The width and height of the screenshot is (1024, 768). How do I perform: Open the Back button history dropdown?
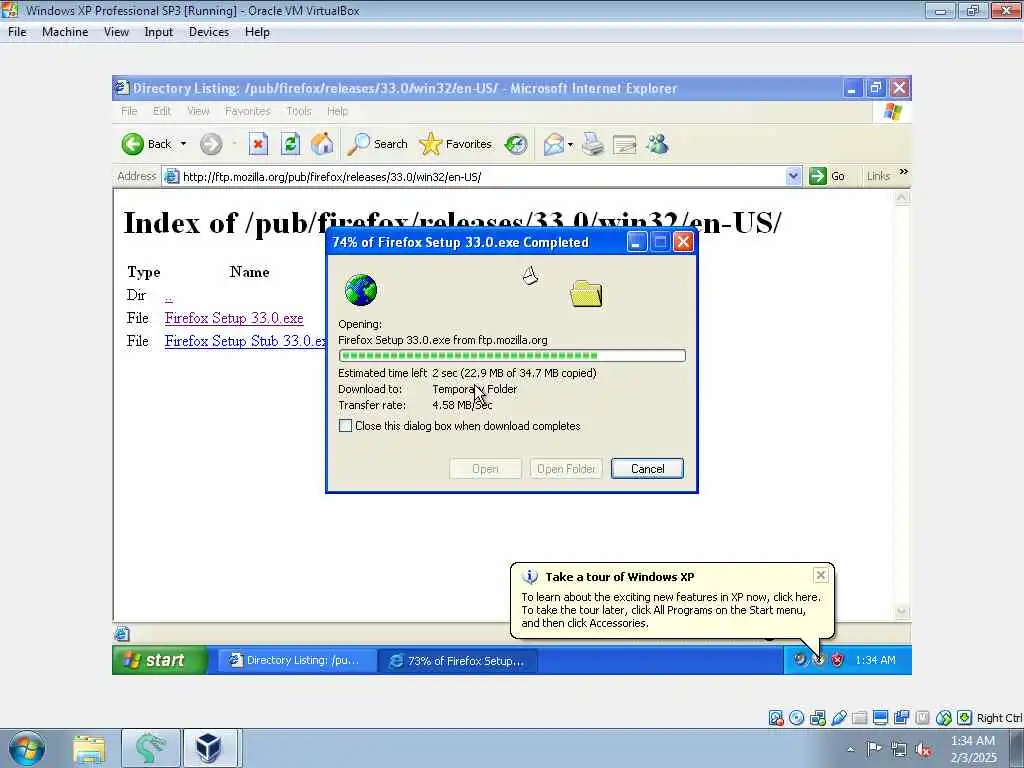[x=184, y=144]
